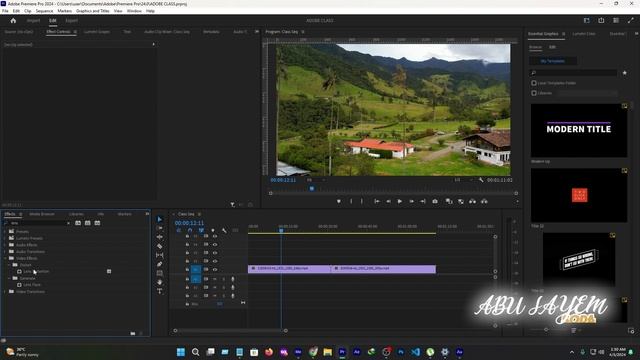Click Mark Out in the Program monitor
The image size is (640, 360).
click(362, 201)
